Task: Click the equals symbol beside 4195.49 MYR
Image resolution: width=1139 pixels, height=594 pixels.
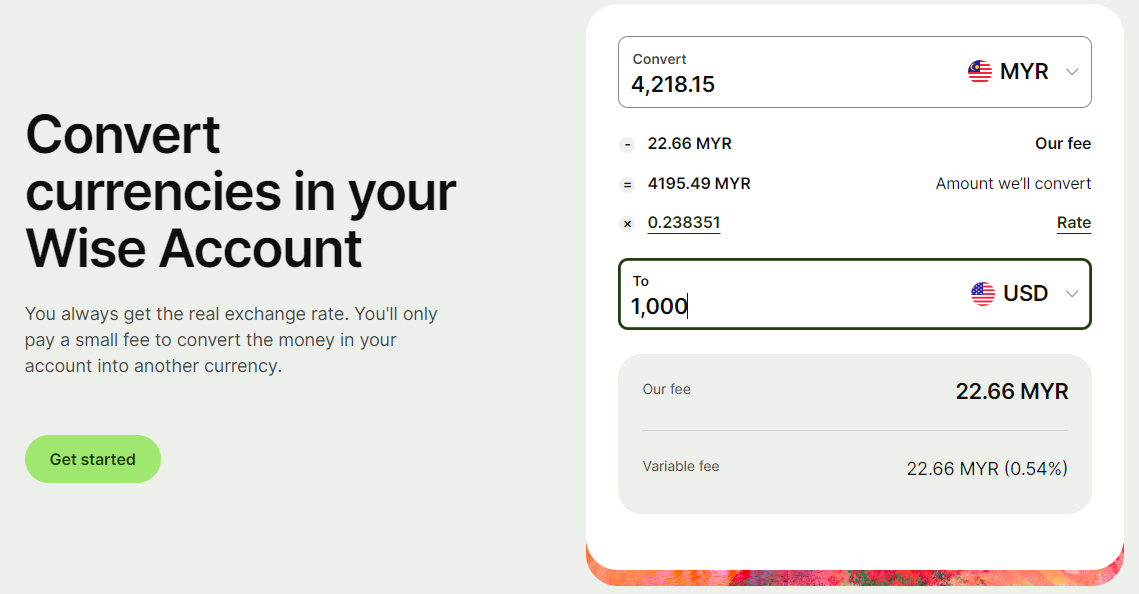Action: coord(627,185)
